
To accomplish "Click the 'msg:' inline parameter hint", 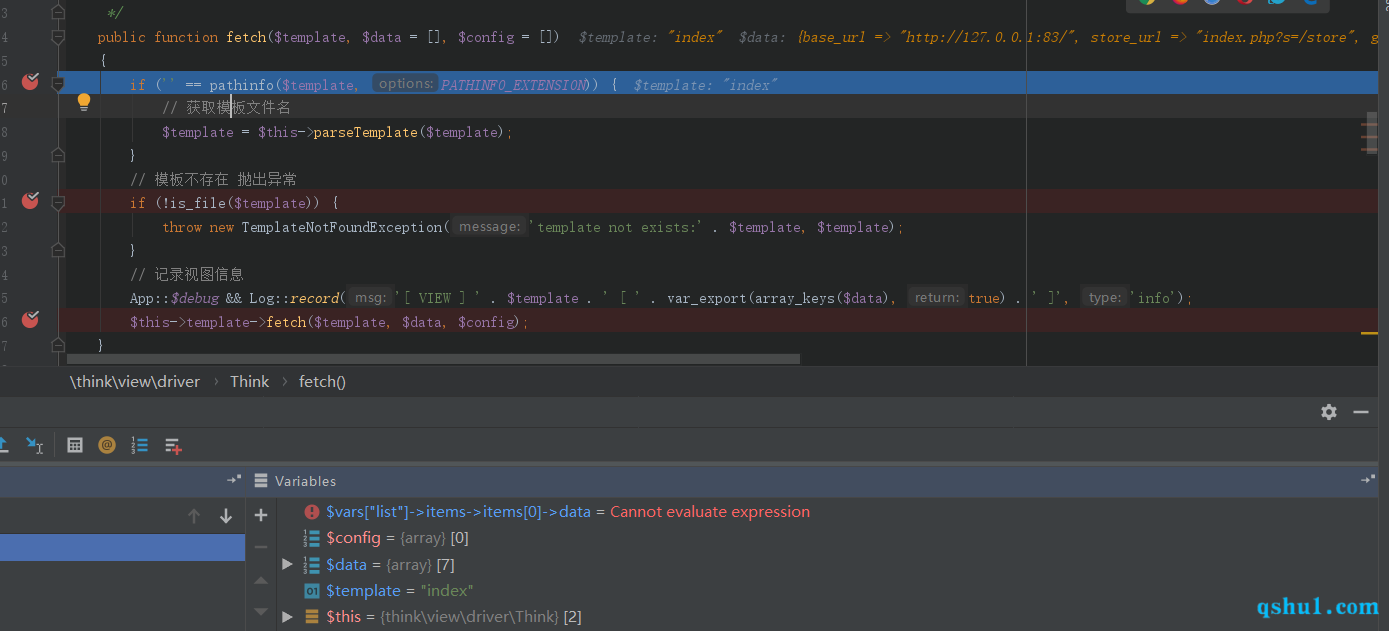I will coord(371,297).
